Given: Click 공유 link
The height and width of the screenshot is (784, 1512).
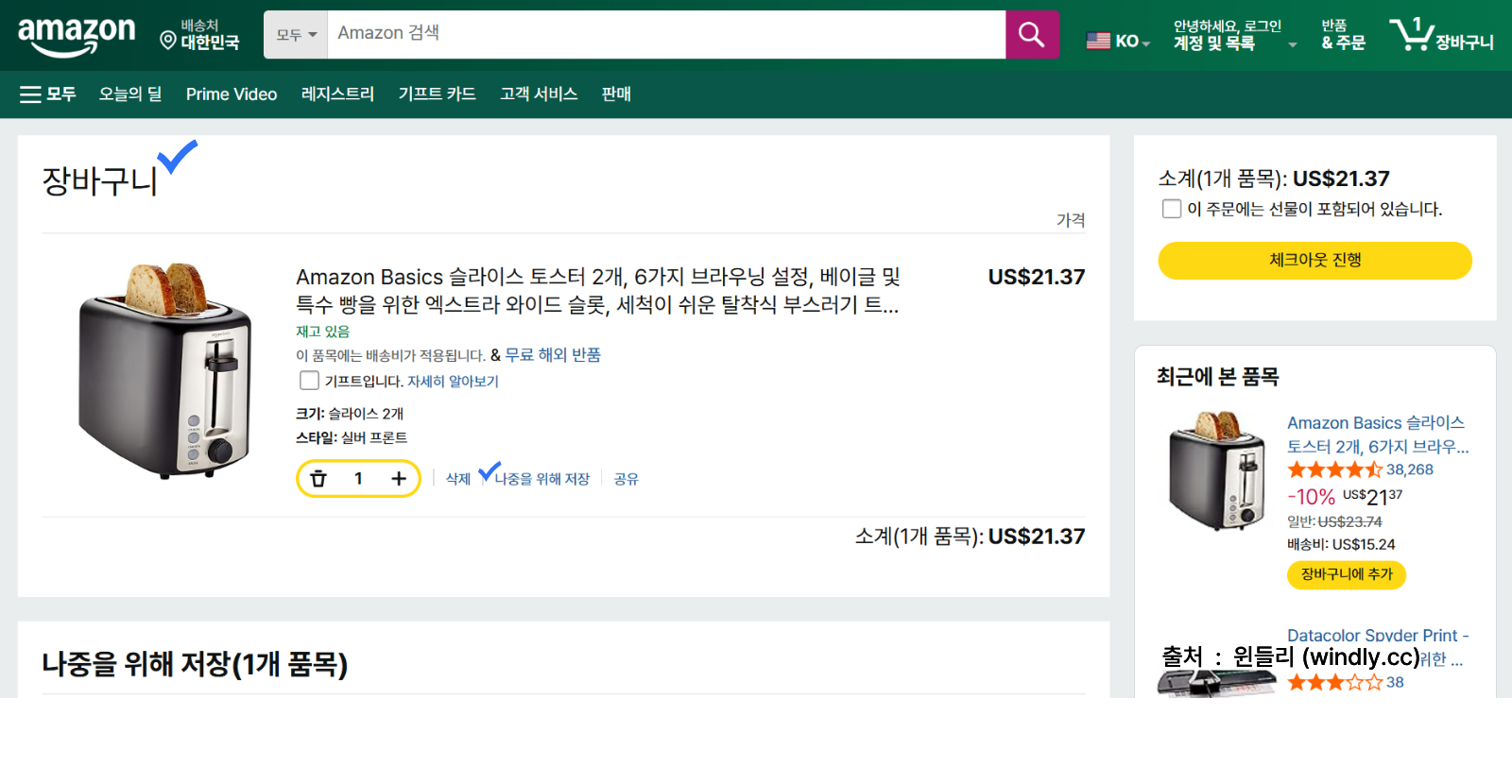Looking at the screenshot, I should click(x=627, y=479).
